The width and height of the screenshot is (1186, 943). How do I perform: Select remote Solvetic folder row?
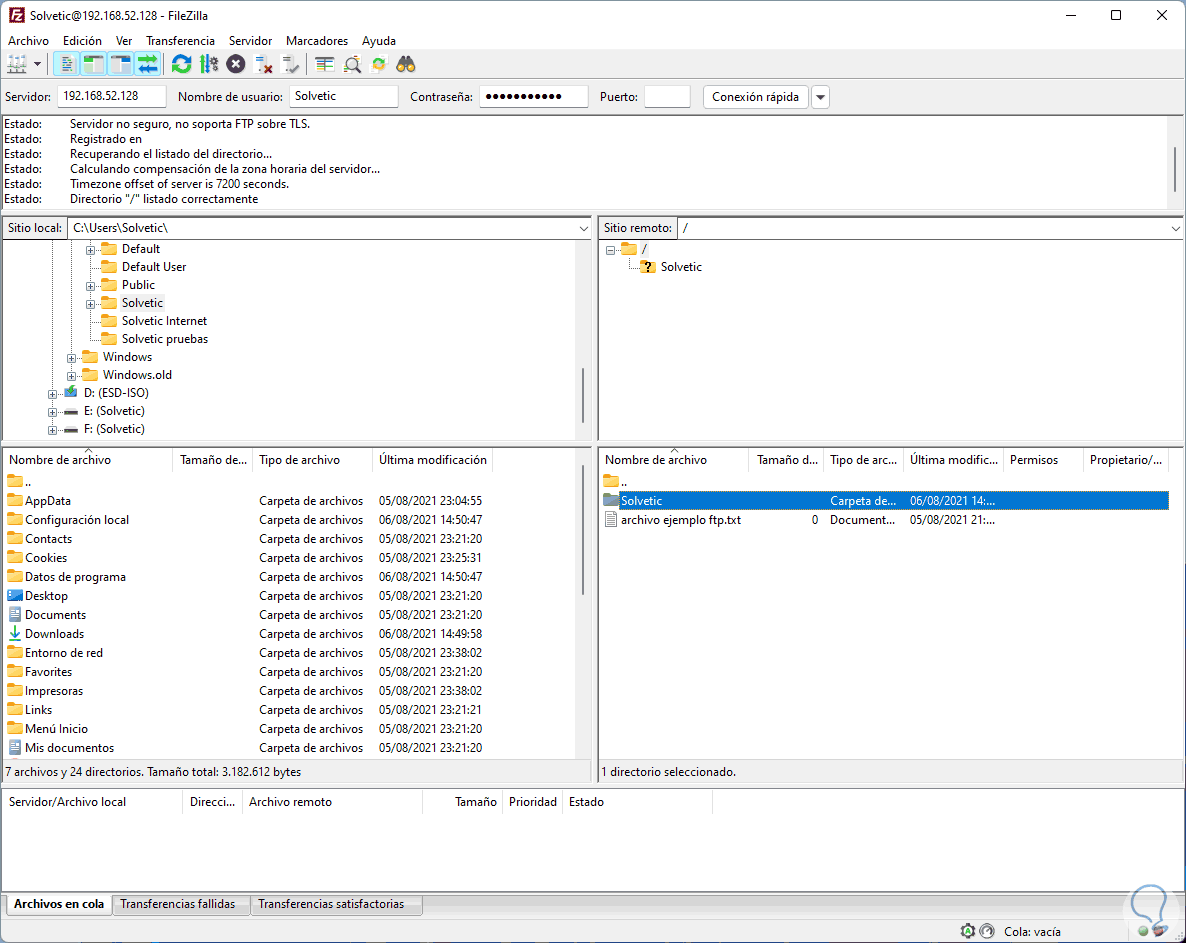[885, 501]
